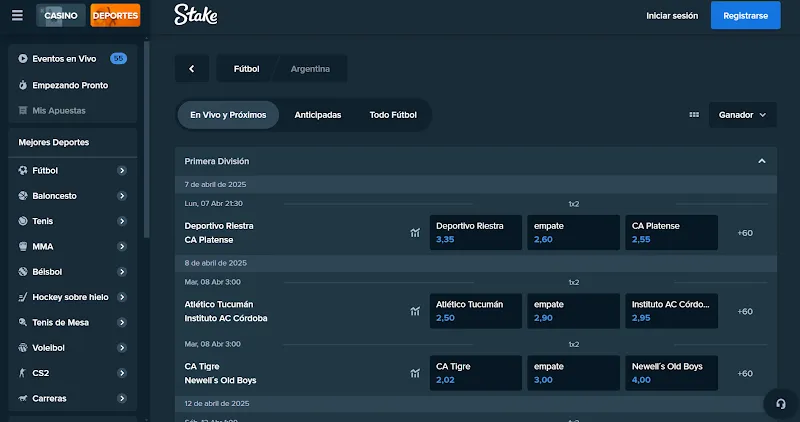Click the Fútbol ball icon in sidebar
The image size is (800, 422).
click(22, 170)
